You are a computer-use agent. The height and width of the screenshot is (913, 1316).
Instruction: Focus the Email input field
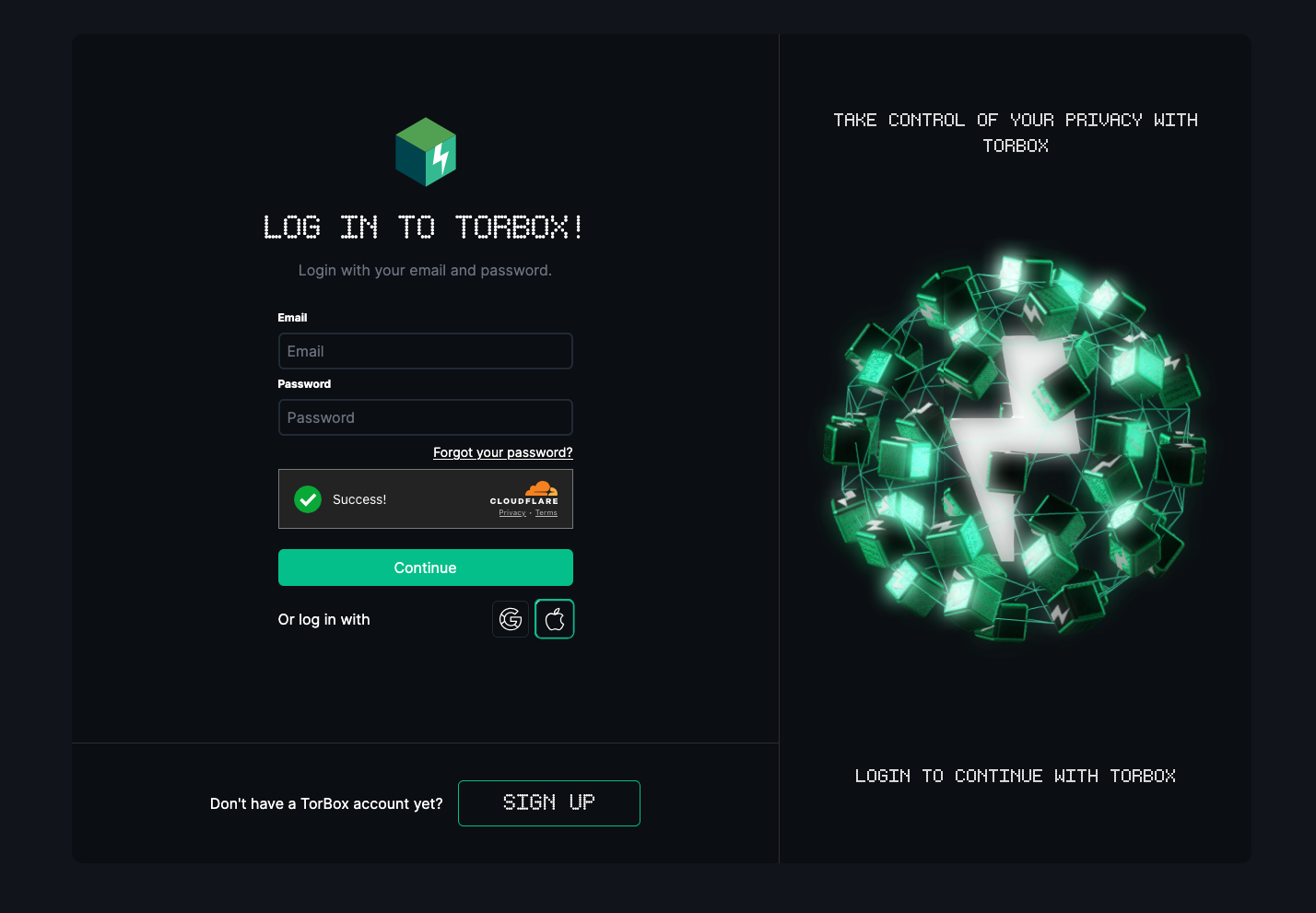pyautogui.click(x=426, y=351)
